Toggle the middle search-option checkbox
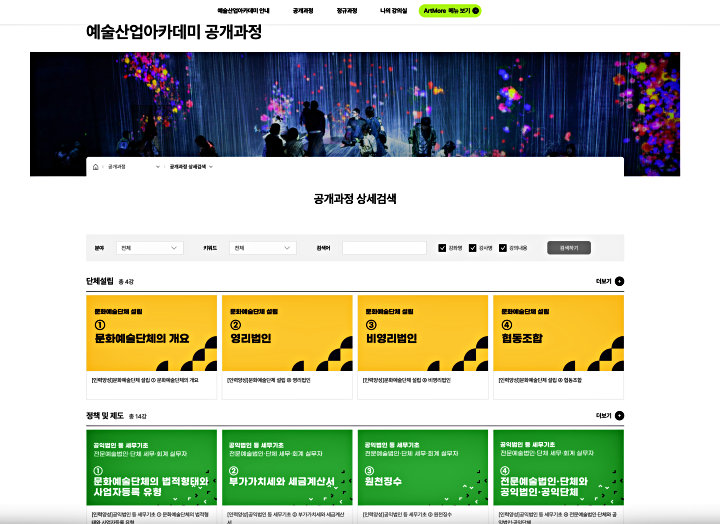 (472, 248)
